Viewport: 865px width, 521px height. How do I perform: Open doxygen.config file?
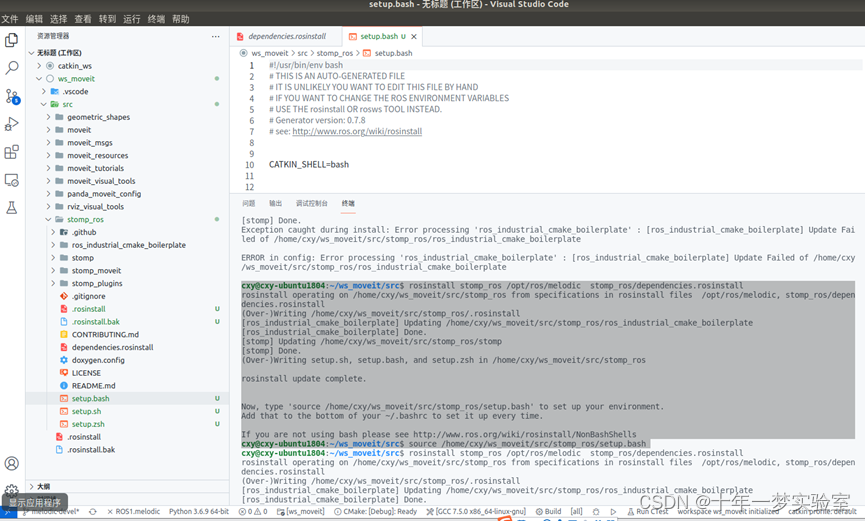[x=98, y=360]
